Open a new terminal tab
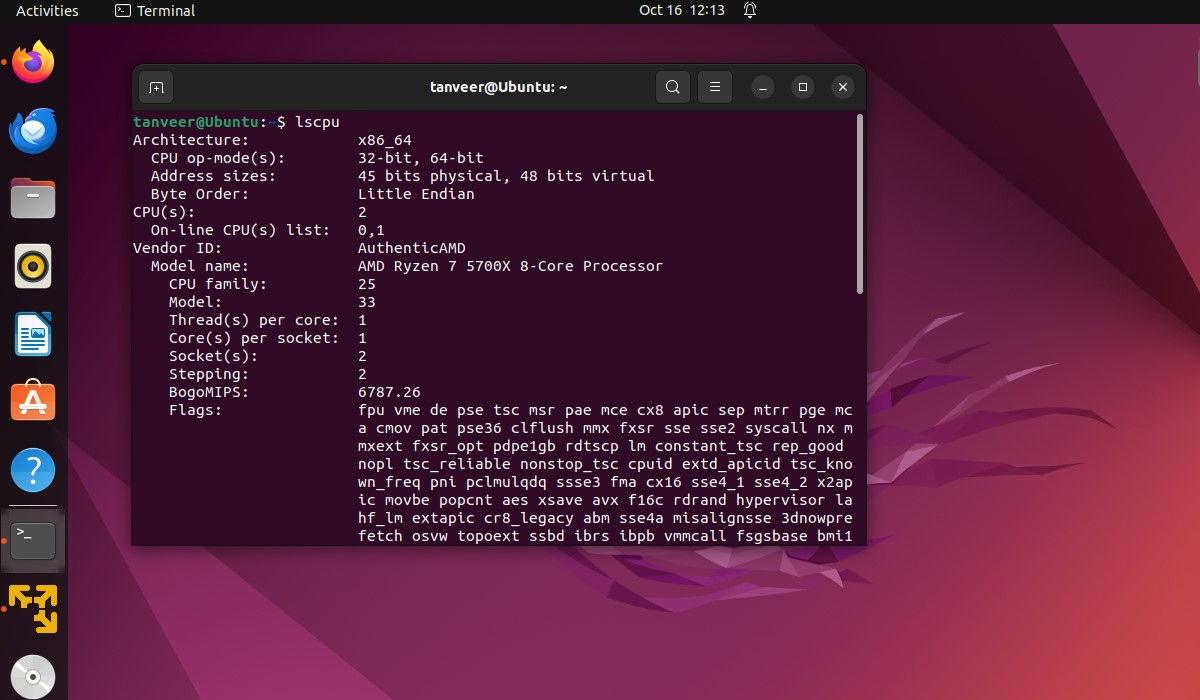1200x700 pixels. click(156, 88)
